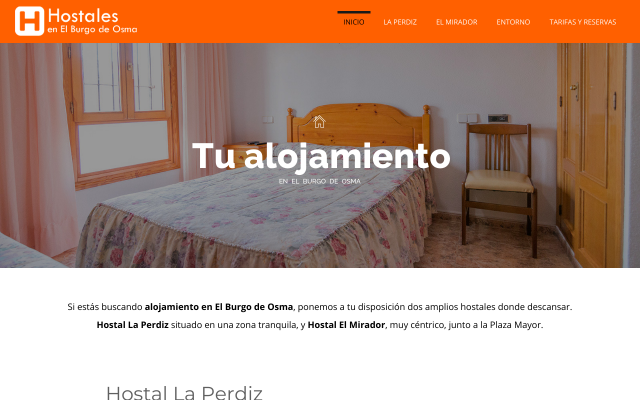The width and height of the screenshot is (640, 400).
Task: Click the wooden window in the hero photo
Action: [x=122, y=114]
